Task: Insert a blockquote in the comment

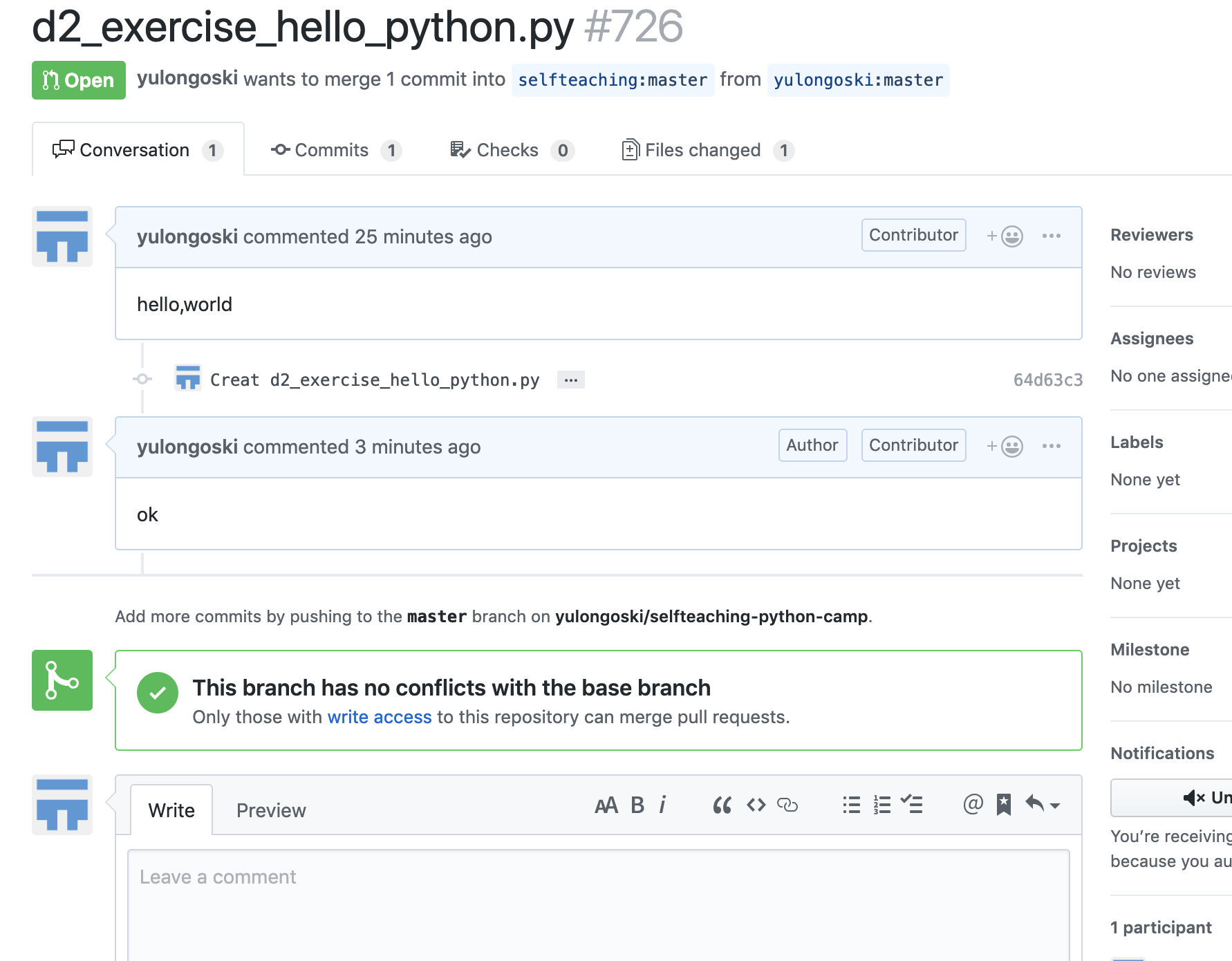Action: [x=722, y=805]
